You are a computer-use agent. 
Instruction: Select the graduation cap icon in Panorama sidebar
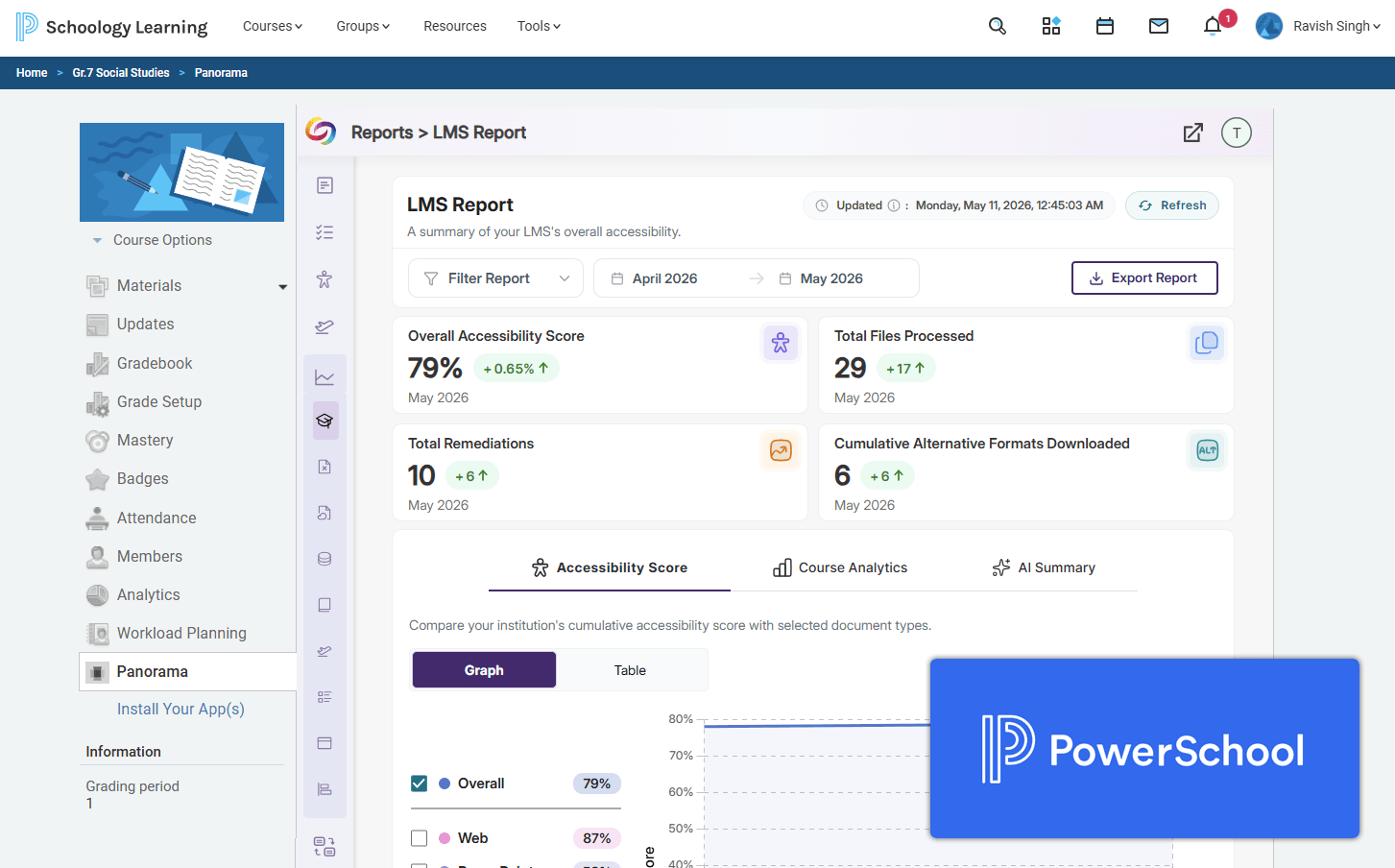[x=325, y=421]
